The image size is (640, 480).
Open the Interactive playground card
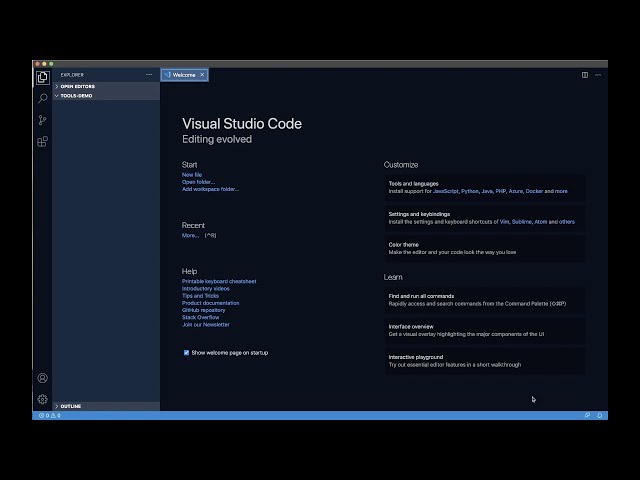(485, 361)
